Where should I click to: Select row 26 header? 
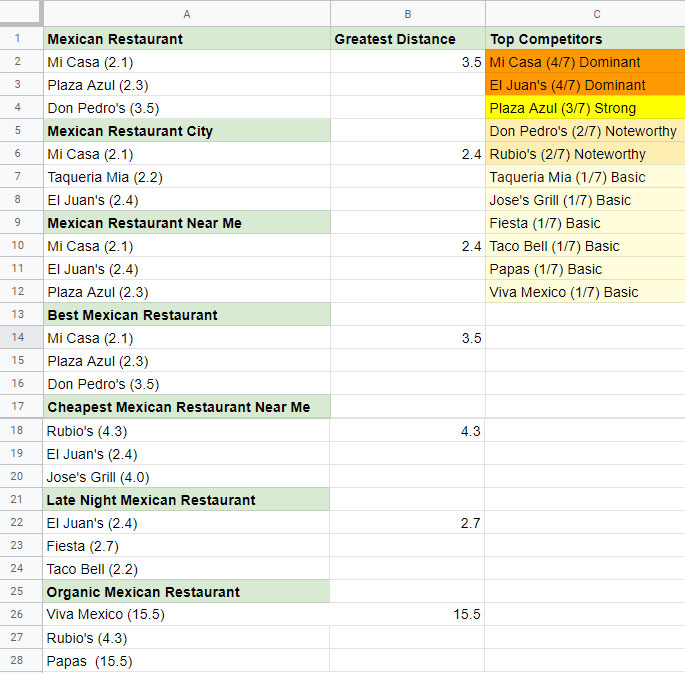20,614
